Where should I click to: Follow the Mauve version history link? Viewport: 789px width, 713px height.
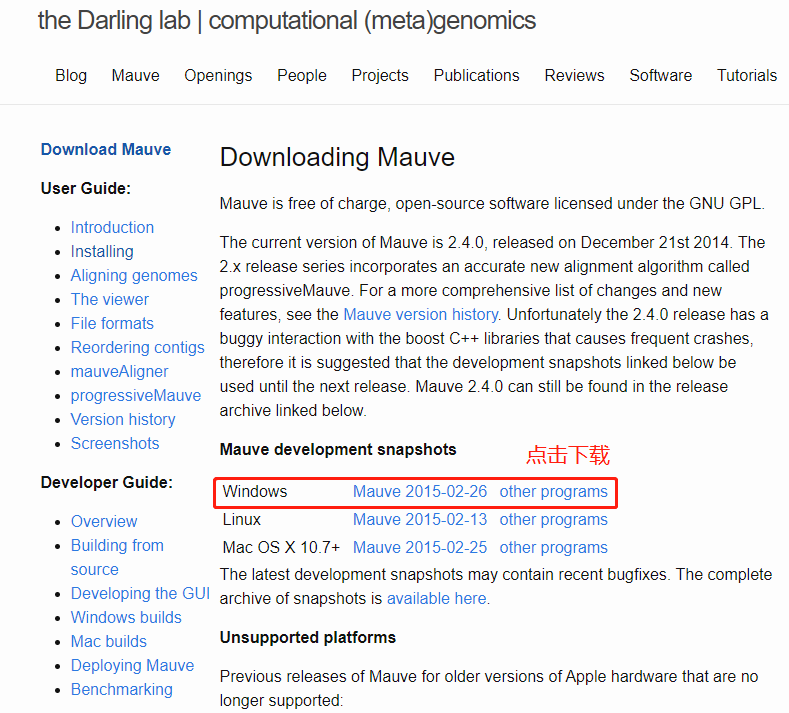click(421, 314)
